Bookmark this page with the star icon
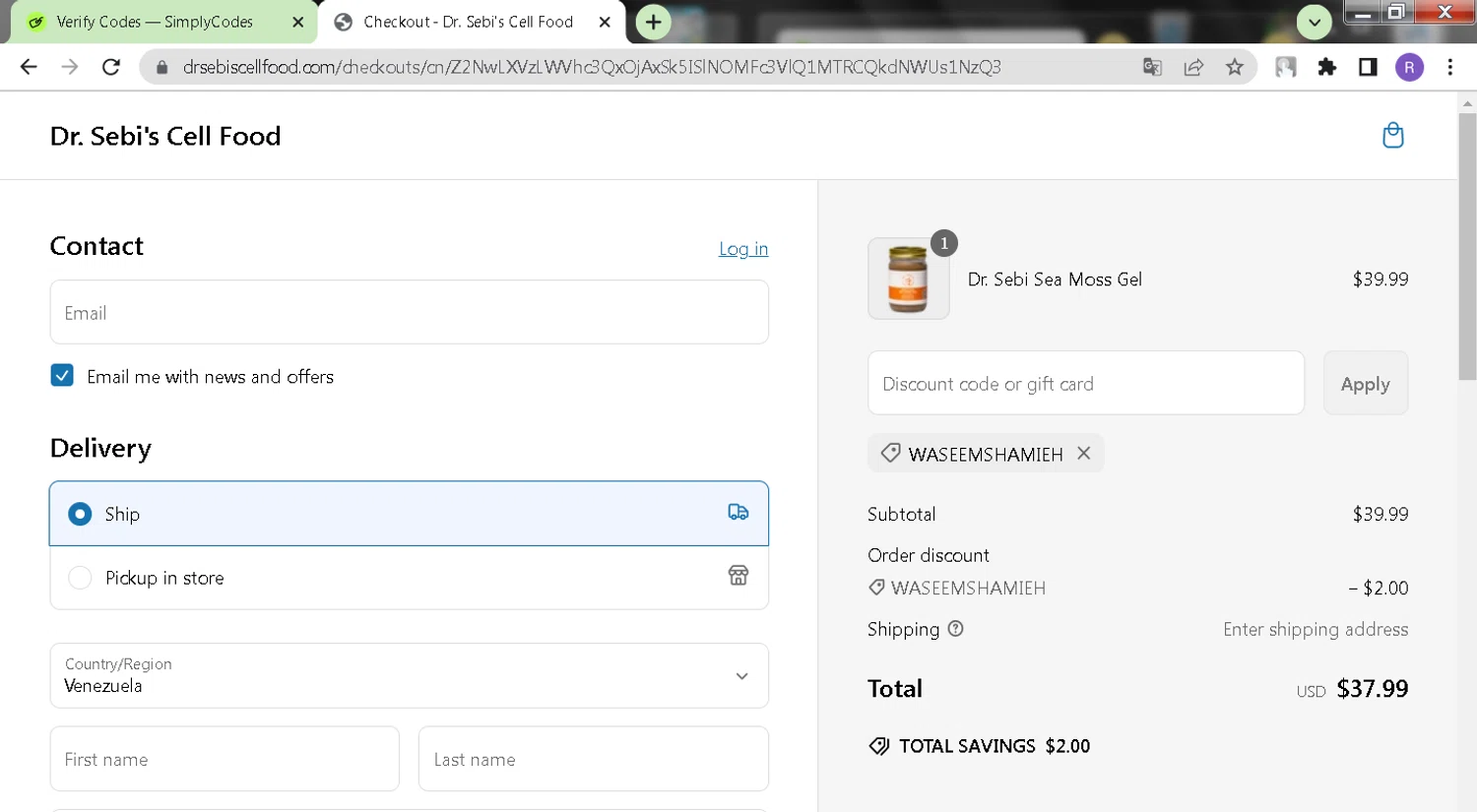This screenshot has height=812, width=1477. (x=1235, y=67)
